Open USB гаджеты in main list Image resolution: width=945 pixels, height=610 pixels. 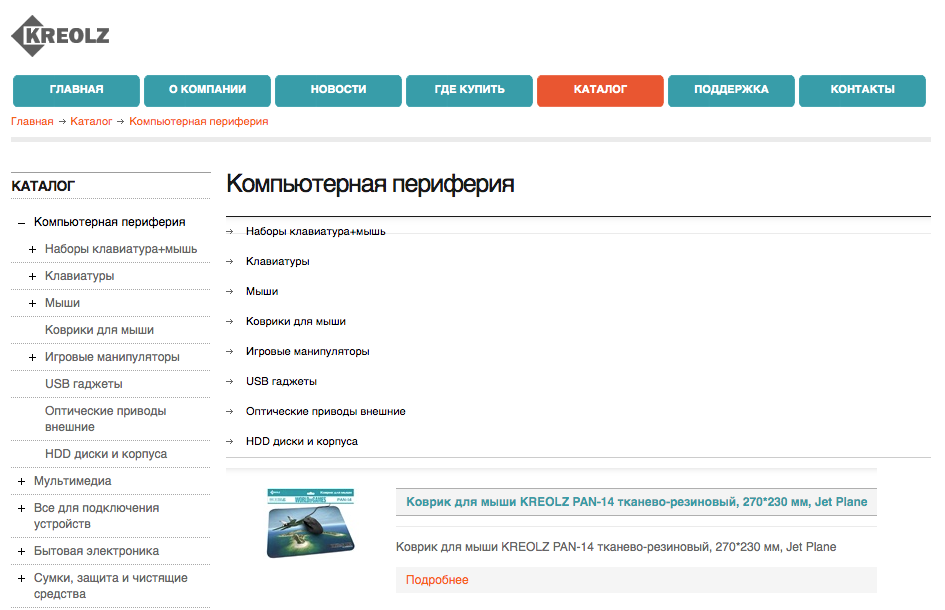pos(281,382)
